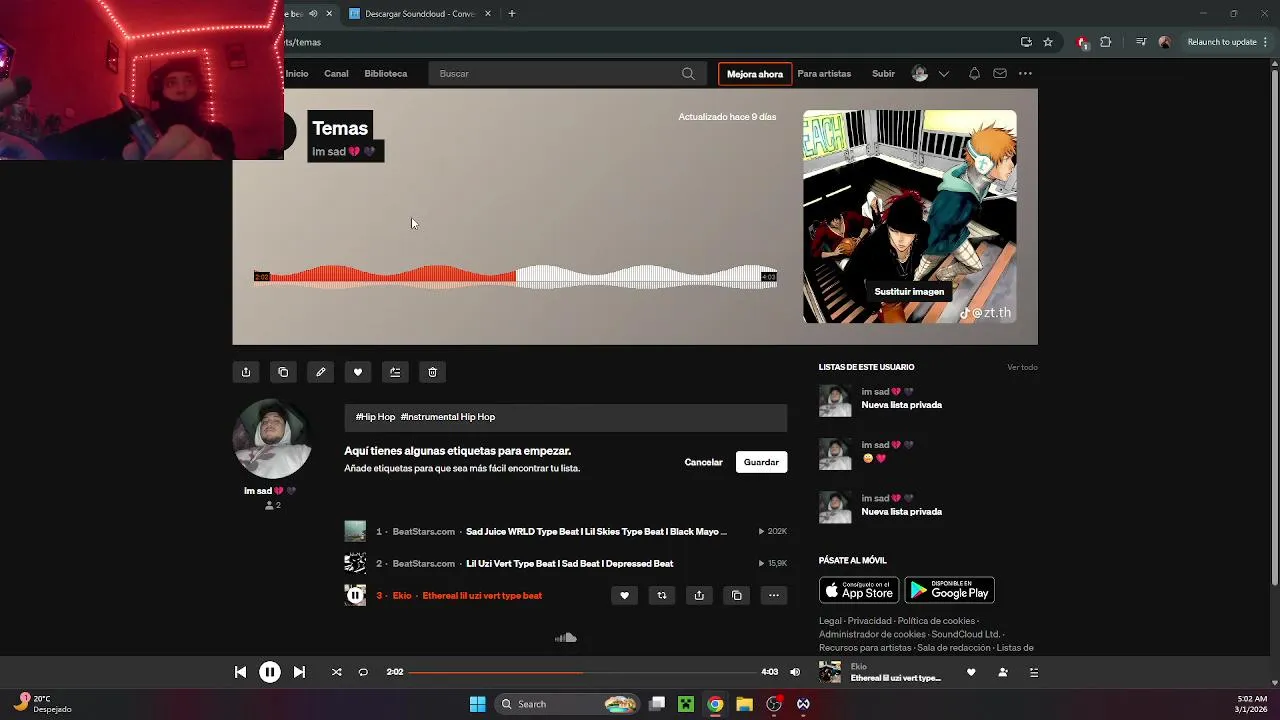Open the emoji-named playlist

coord(874,458)
